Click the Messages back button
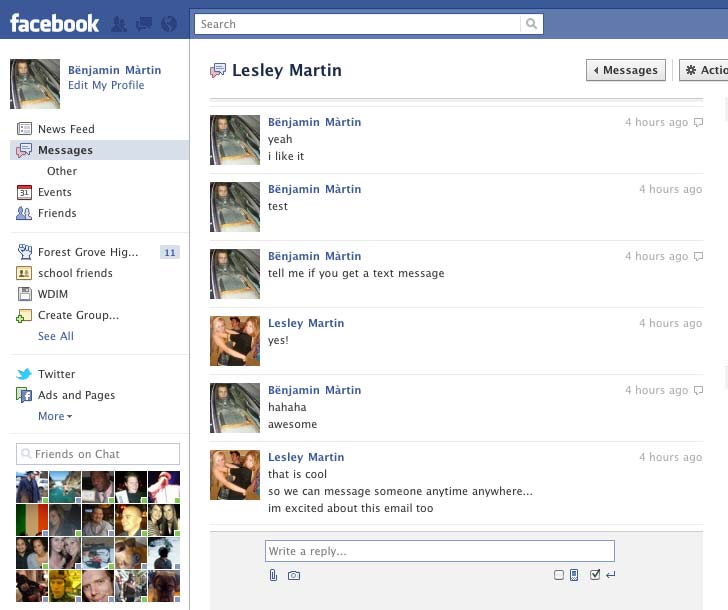Viewport: 728px width, 610px height. [x=626, y=70]
